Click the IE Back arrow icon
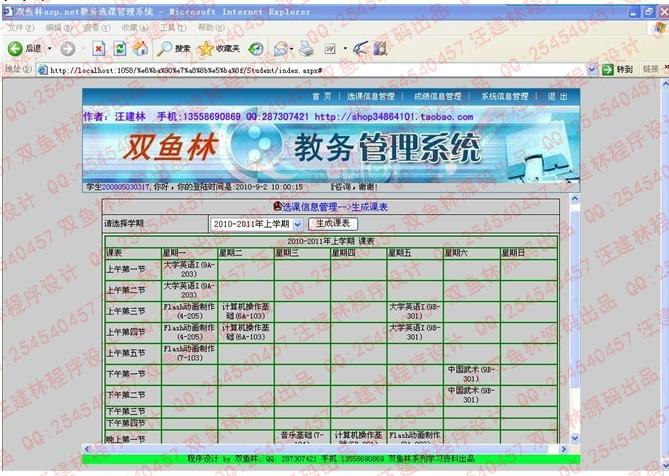This screenshot has height=476, width=669. pos(15,49)
